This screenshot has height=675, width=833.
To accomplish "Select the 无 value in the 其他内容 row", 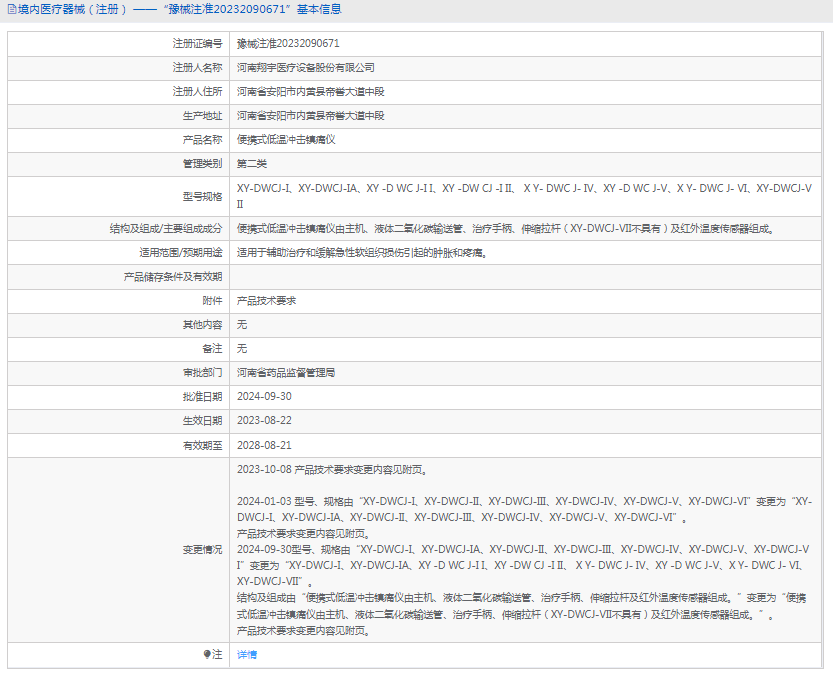I will click(x=242, y=324).
